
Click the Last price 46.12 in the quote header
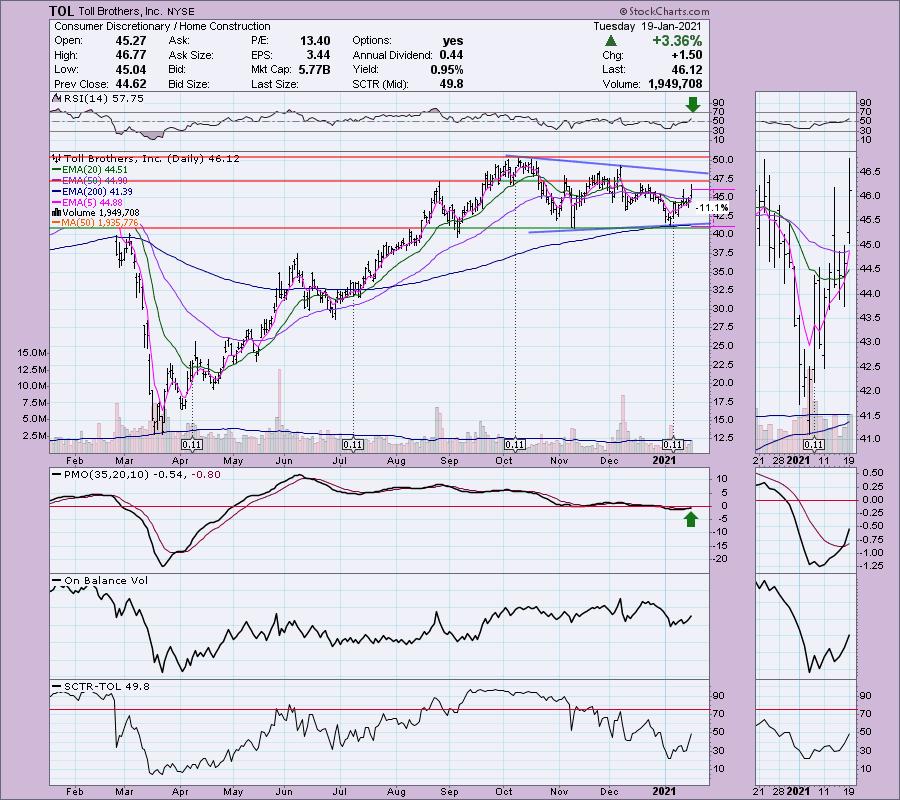tap(687, 69)
